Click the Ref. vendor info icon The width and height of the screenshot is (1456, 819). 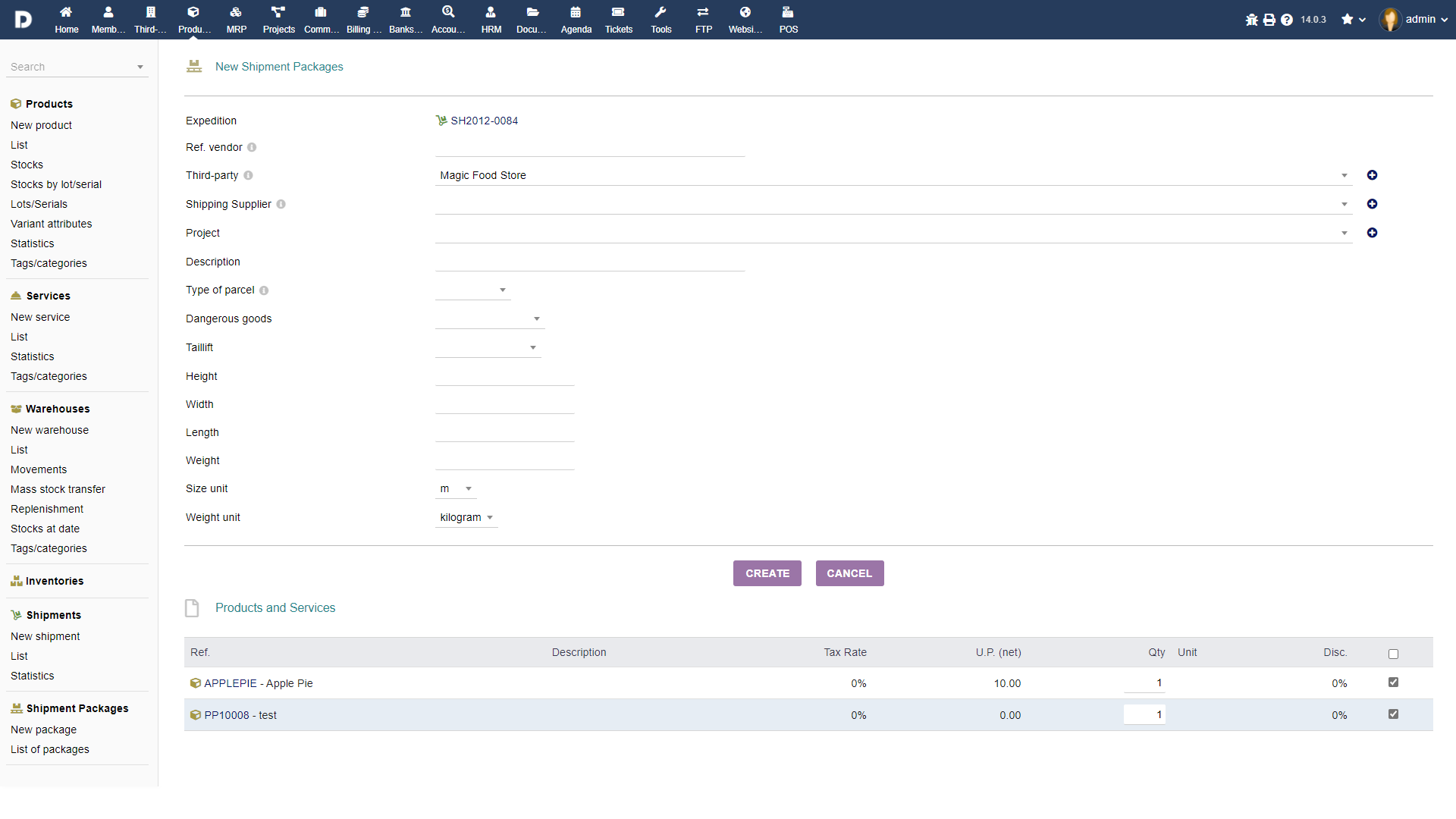[x=252, y=148]
